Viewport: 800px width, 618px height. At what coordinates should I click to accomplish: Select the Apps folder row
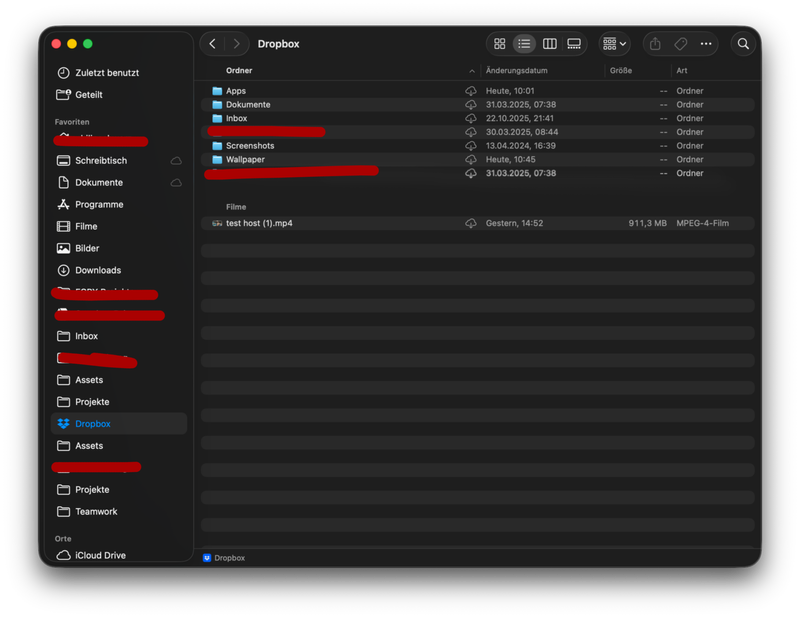click(478, 91)
